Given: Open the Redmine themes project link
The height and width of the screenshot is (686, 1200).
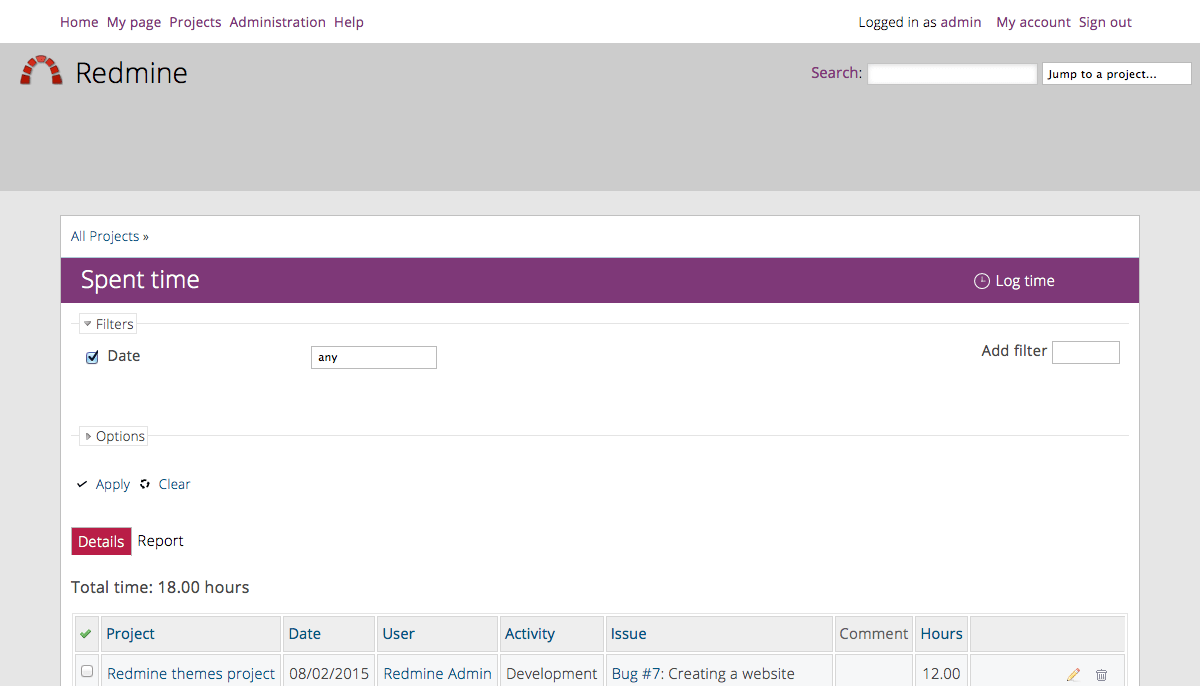Looking at the screenshot, I should pyautogui.click(x=191, y=674).
